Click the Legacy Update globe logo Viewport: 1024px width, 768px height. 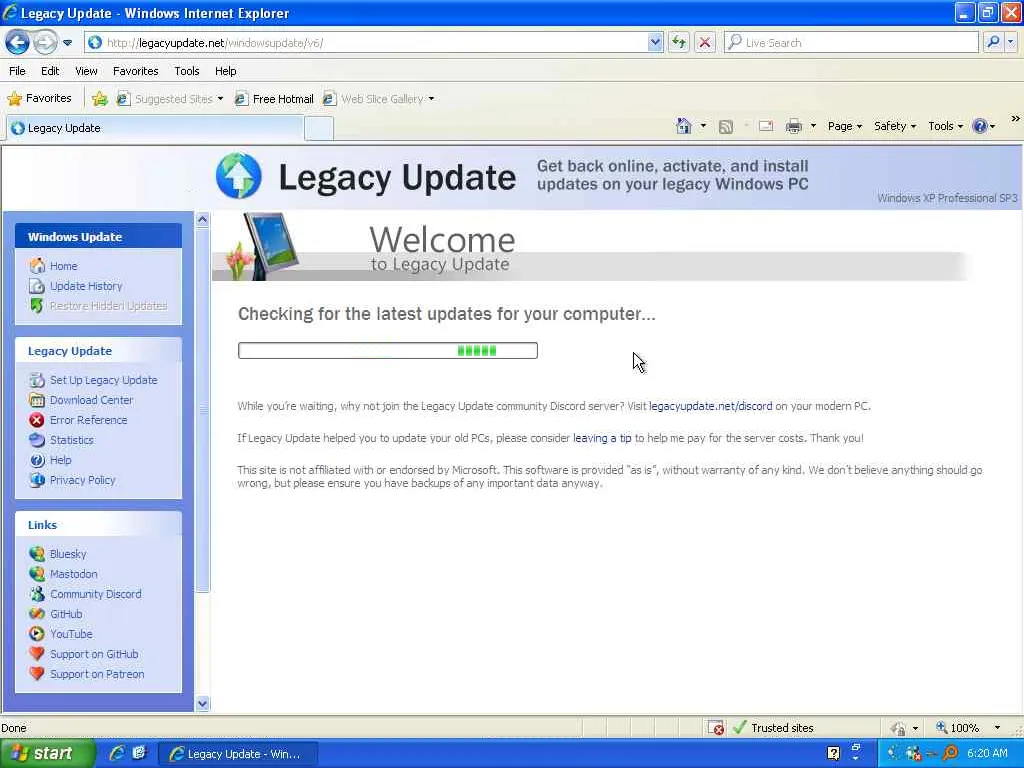pyautogui.click(x=238, y=176)
